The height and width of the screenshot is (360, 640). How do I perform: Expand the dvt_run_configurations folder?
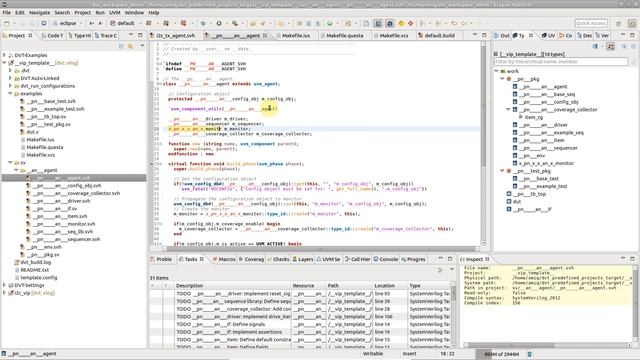[x=10, y=86]
